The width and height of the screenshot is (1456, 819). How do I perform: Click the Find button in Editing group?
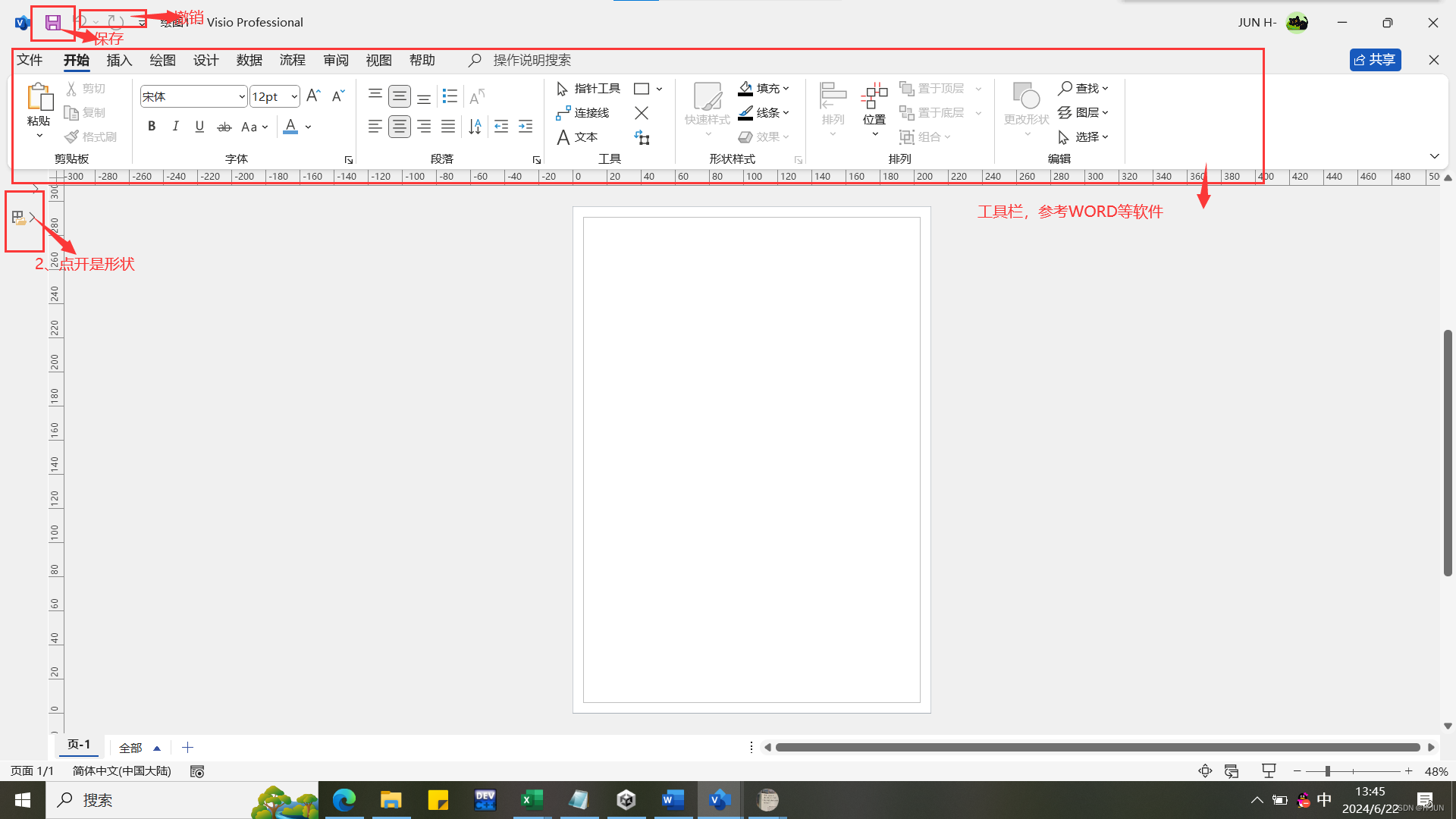coord(1082,89)
